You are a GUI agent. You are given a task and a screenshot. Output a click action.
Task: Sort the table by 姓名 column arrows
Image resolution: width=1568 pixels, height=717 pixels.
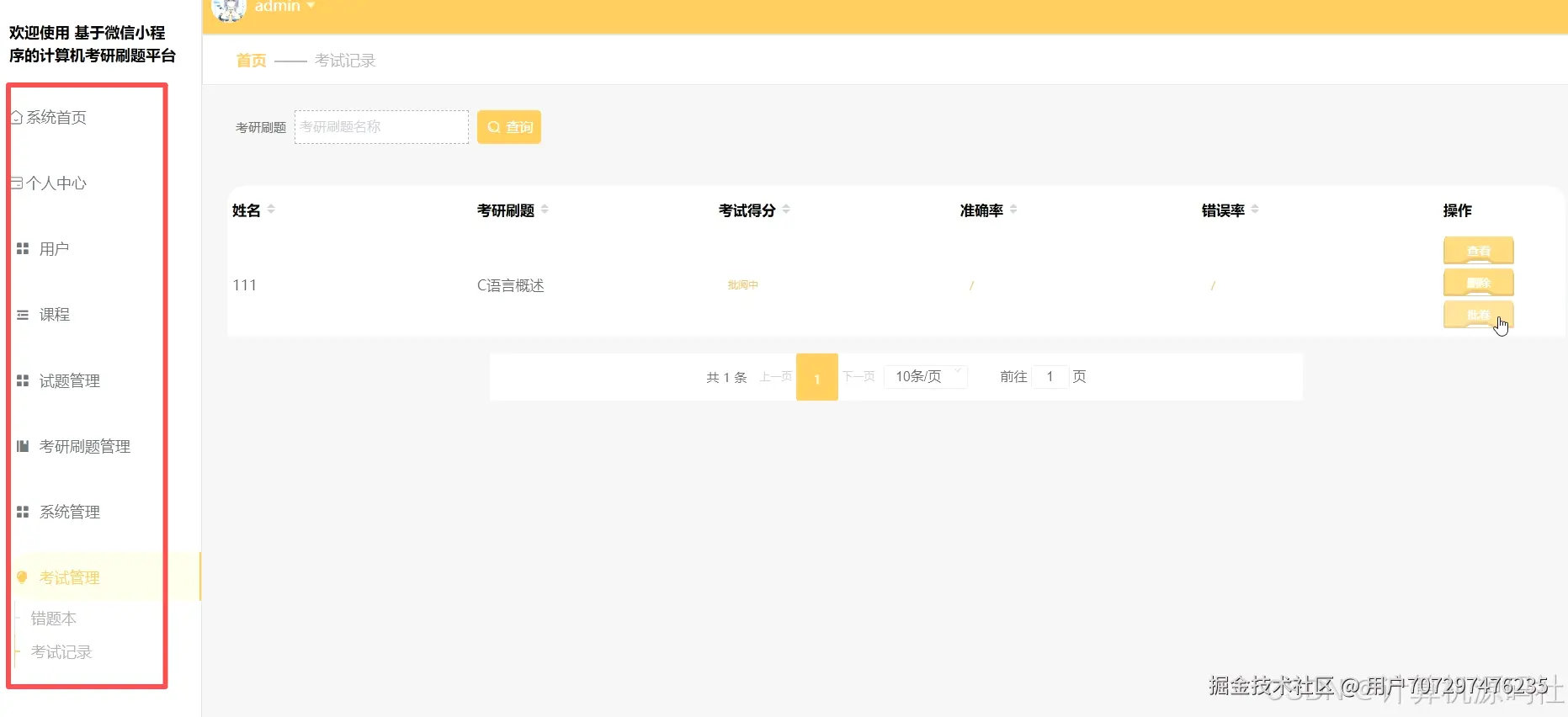point(271,210)
